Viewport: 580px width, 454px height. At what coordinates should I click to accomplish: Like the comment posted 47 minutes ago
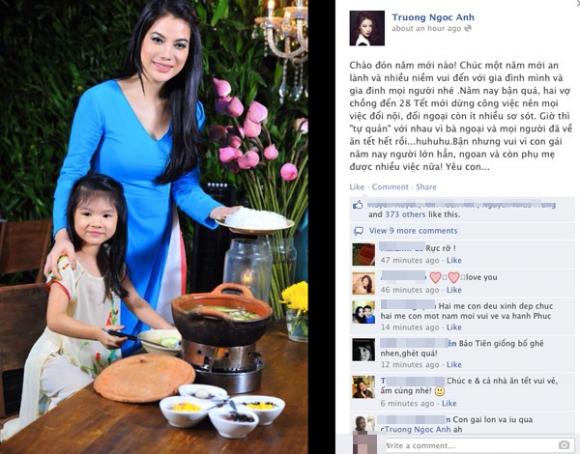coord(454,260)
